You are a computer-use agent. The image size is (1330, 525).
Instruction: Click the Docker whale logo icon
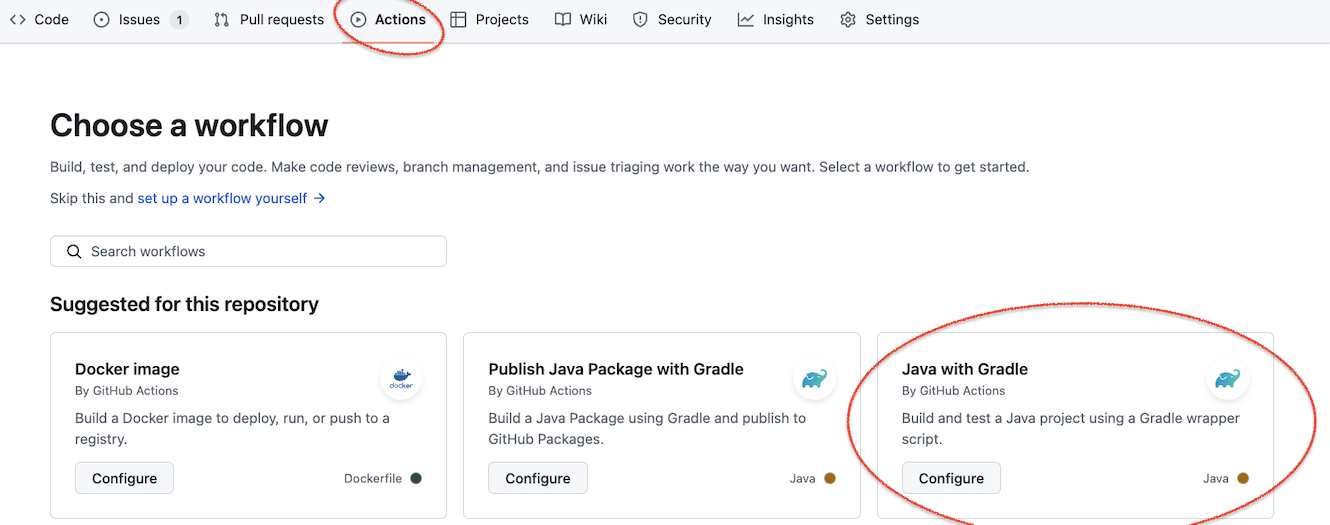(401, 379)
